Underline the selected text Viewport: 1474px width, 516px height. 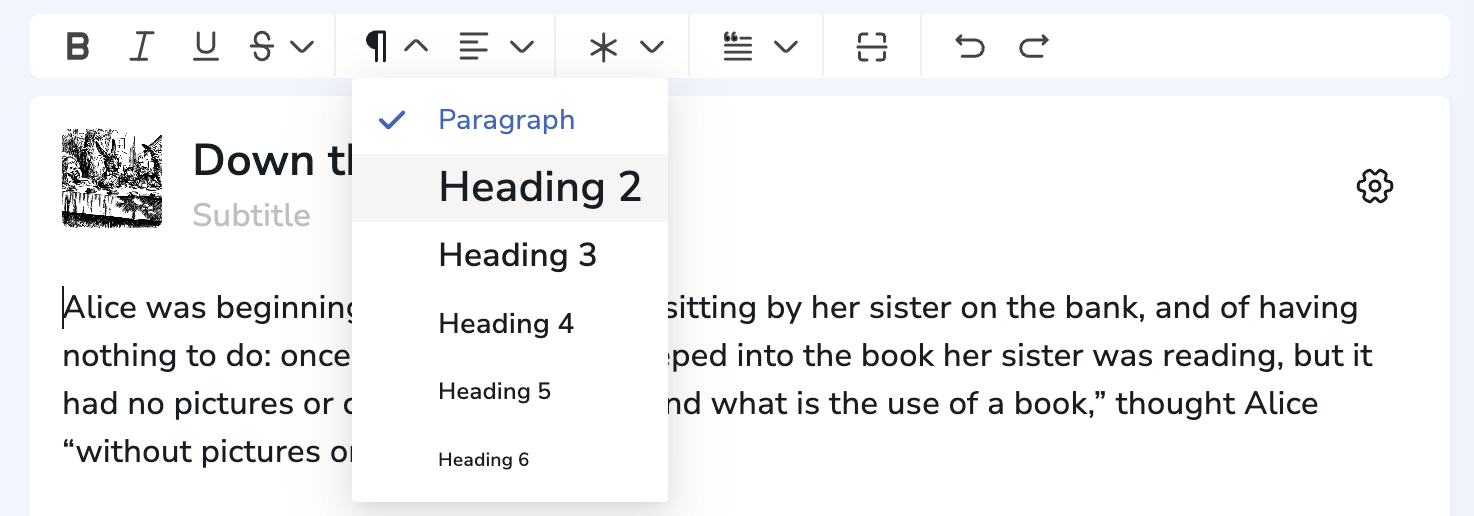tap(205, 47)
